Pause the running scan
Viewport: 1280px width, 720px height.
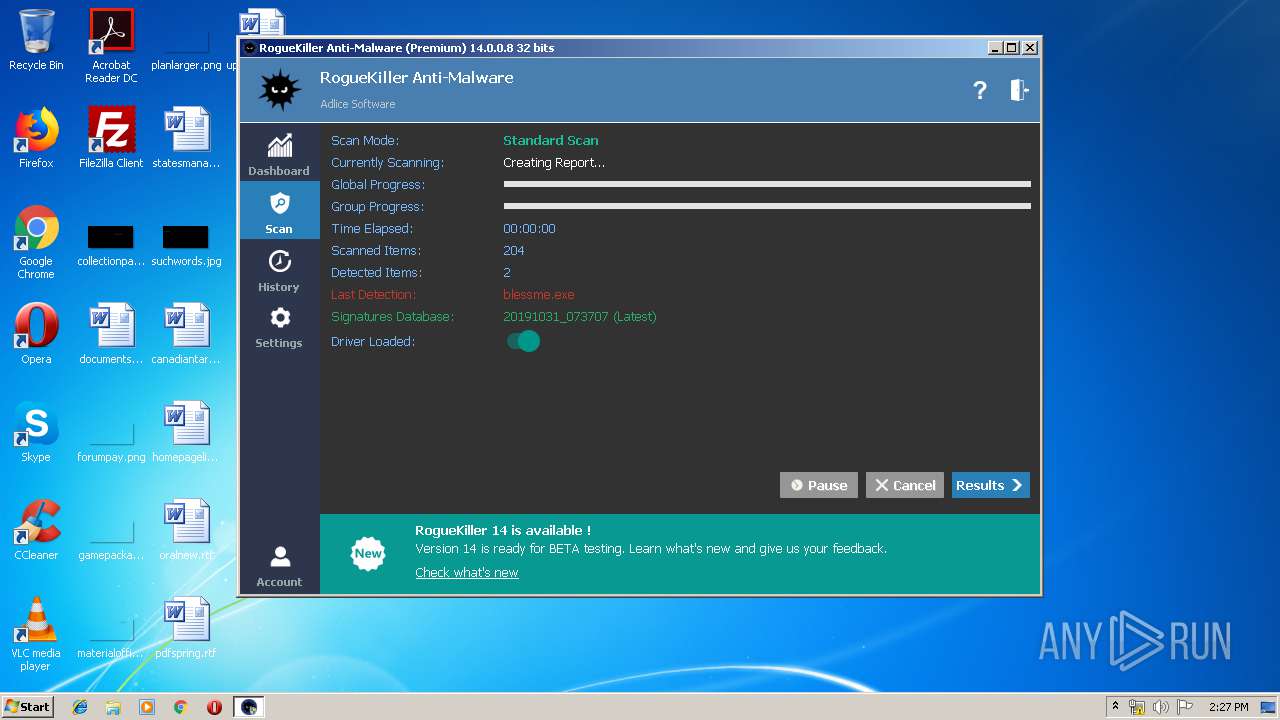click(x=819, y=485)
